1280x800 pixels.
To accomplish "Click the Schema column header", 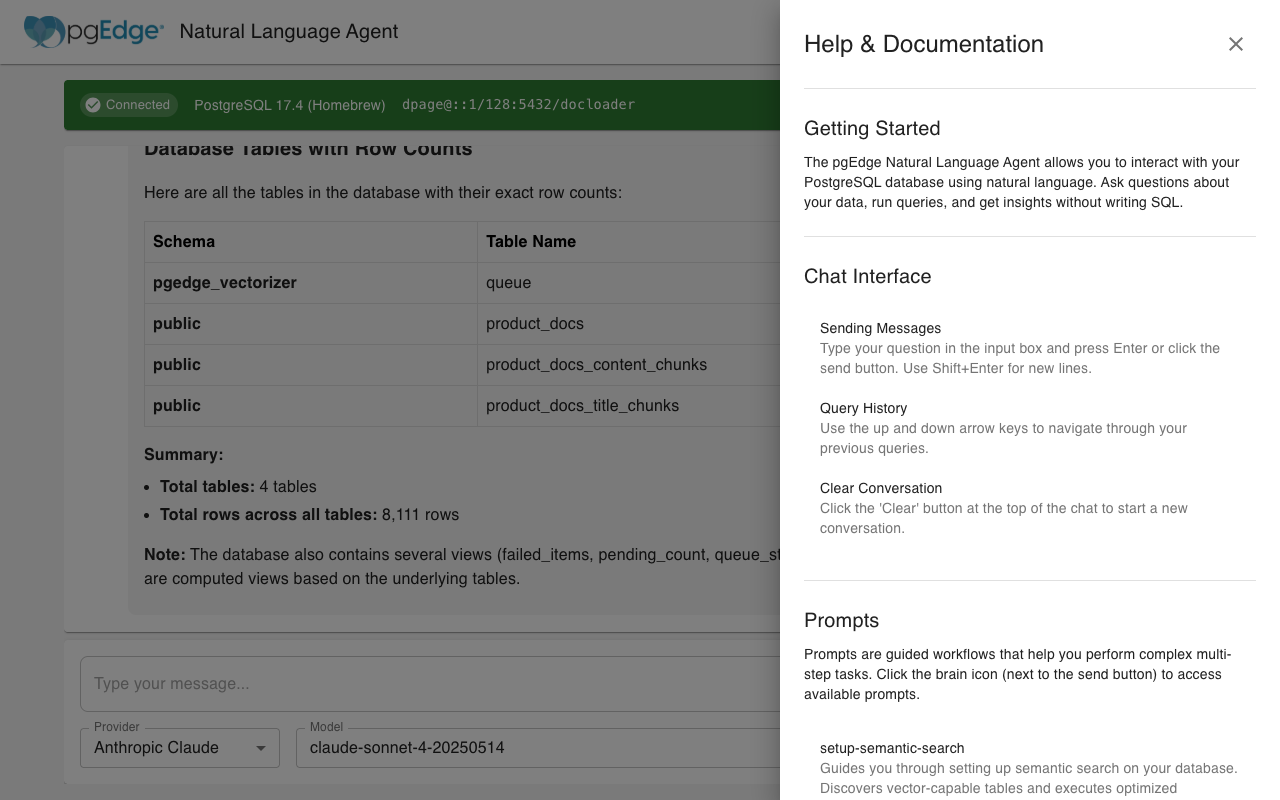I will (184, 242).
